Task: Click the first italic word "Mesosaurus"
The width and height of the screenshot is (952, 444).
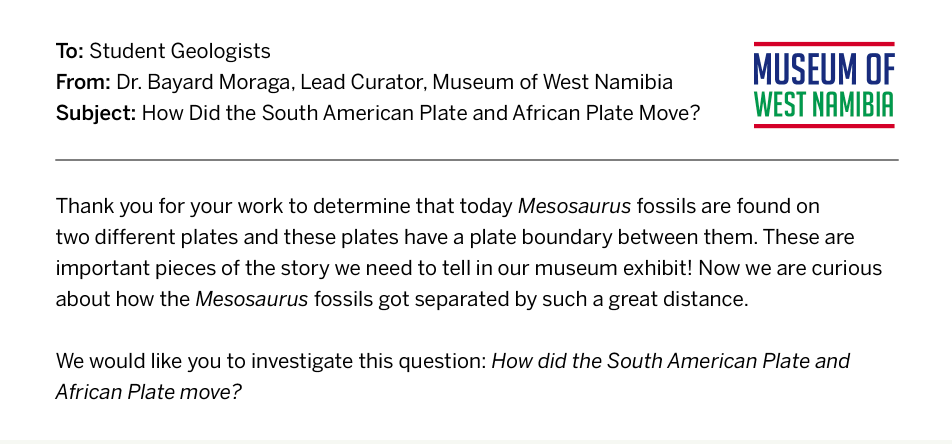Action: point(574,207)
